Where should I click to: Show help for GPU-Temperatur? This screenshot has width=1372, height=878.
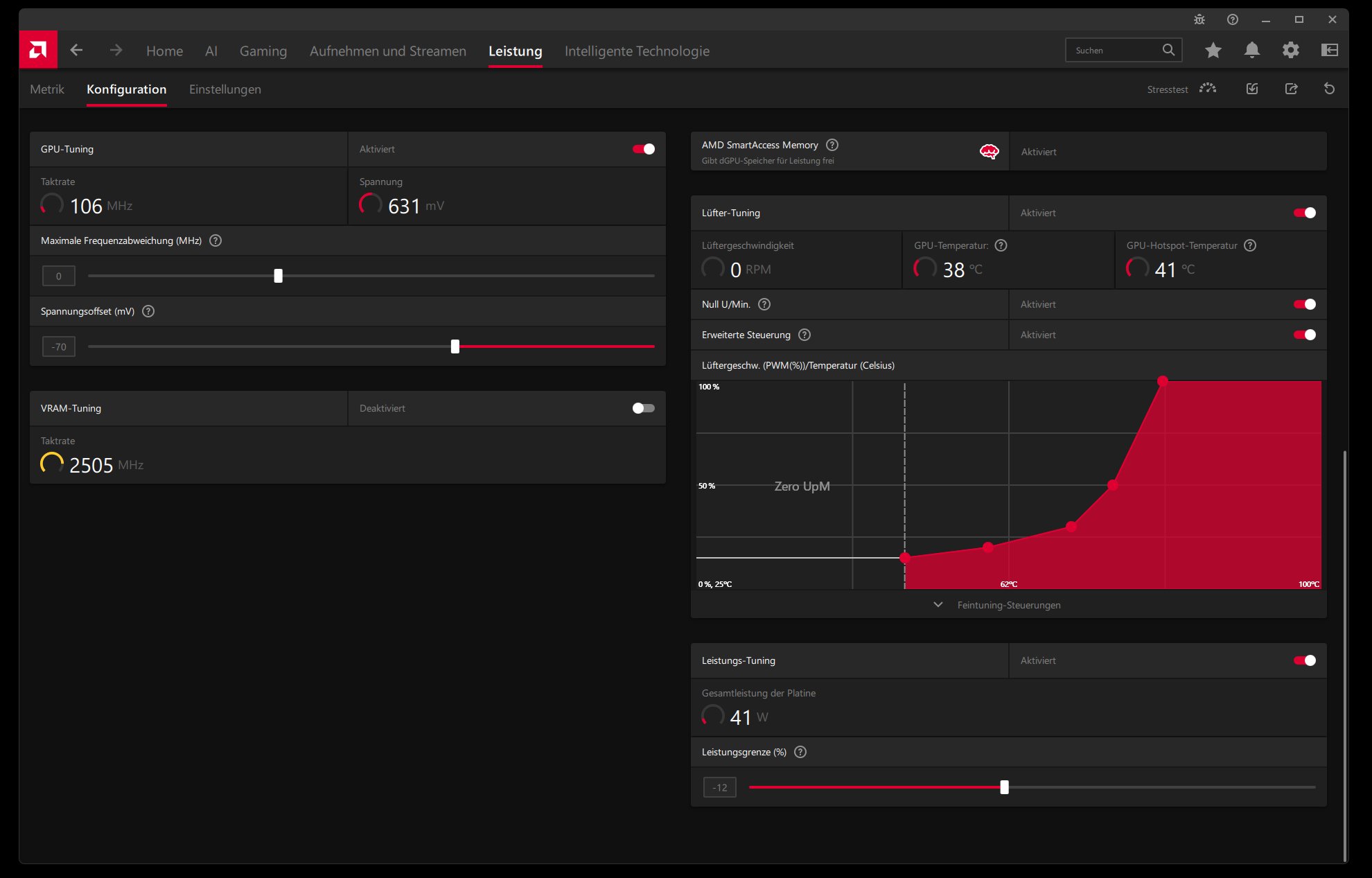1001,245
